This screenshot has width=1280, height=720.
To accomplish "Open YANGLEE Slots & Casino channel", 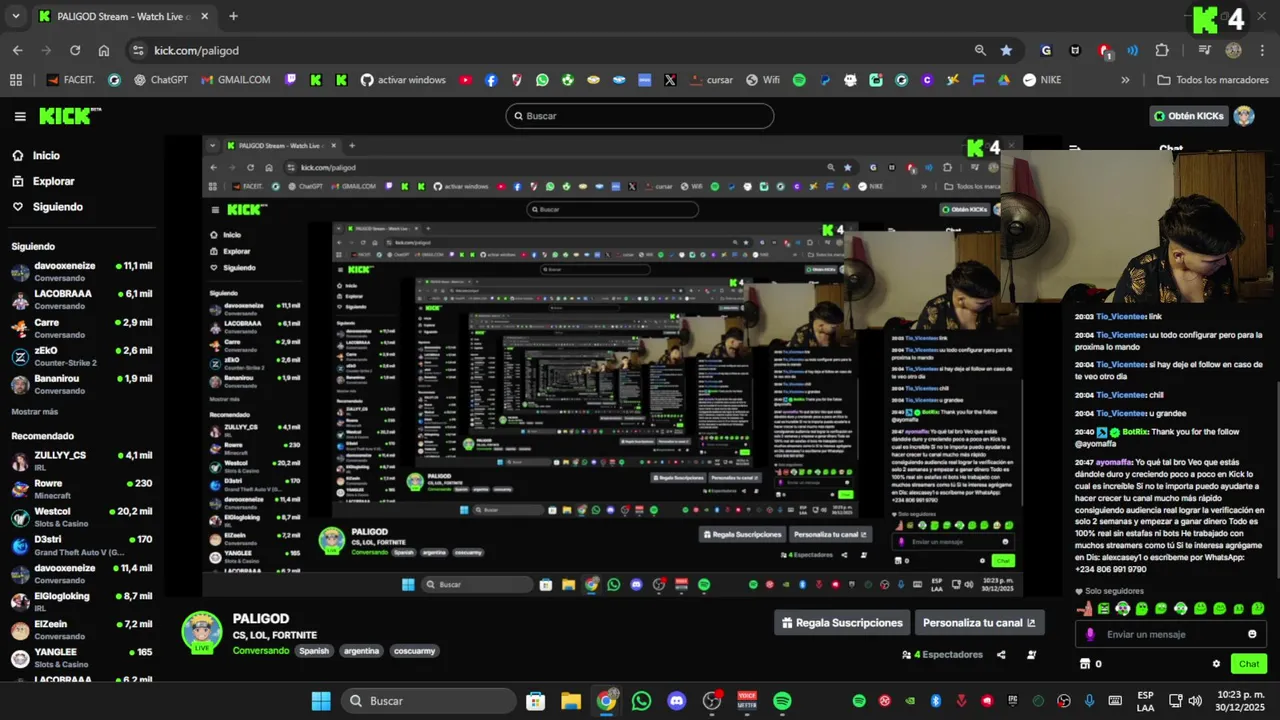I will point(81,657).
